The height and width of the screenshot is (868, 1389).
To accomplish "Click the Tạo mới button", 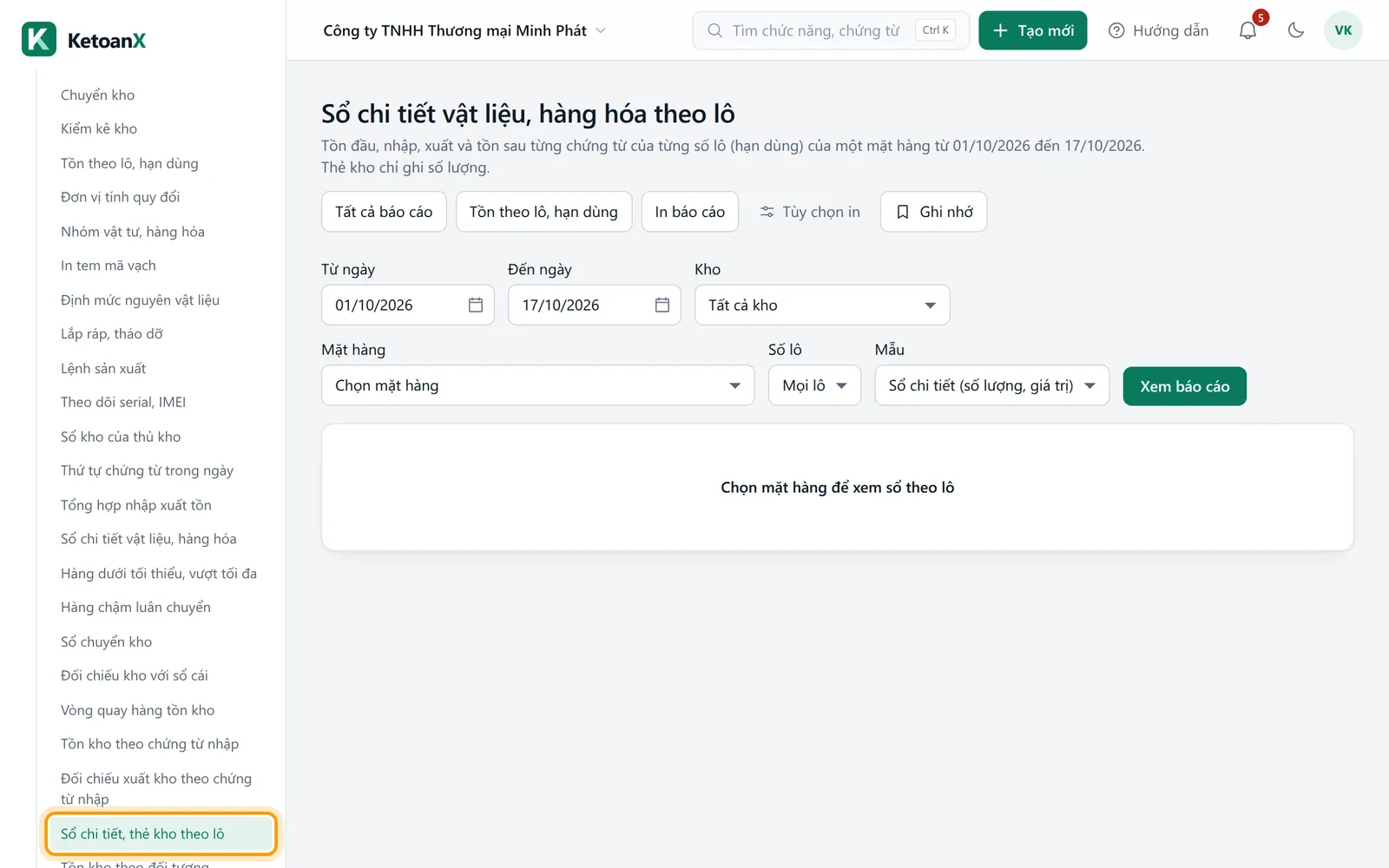I will pos(1032,30).
